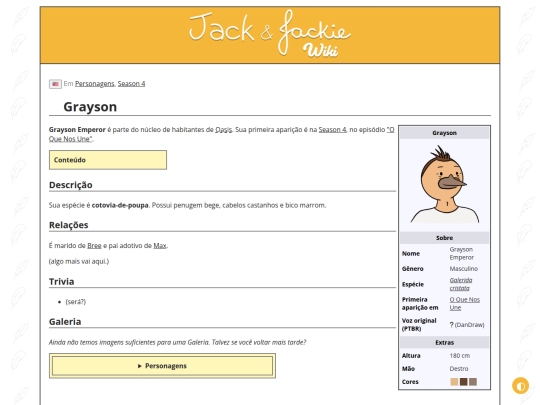Click the "Espécie" label in infobox
540x405 pixels.
[413, 284]
